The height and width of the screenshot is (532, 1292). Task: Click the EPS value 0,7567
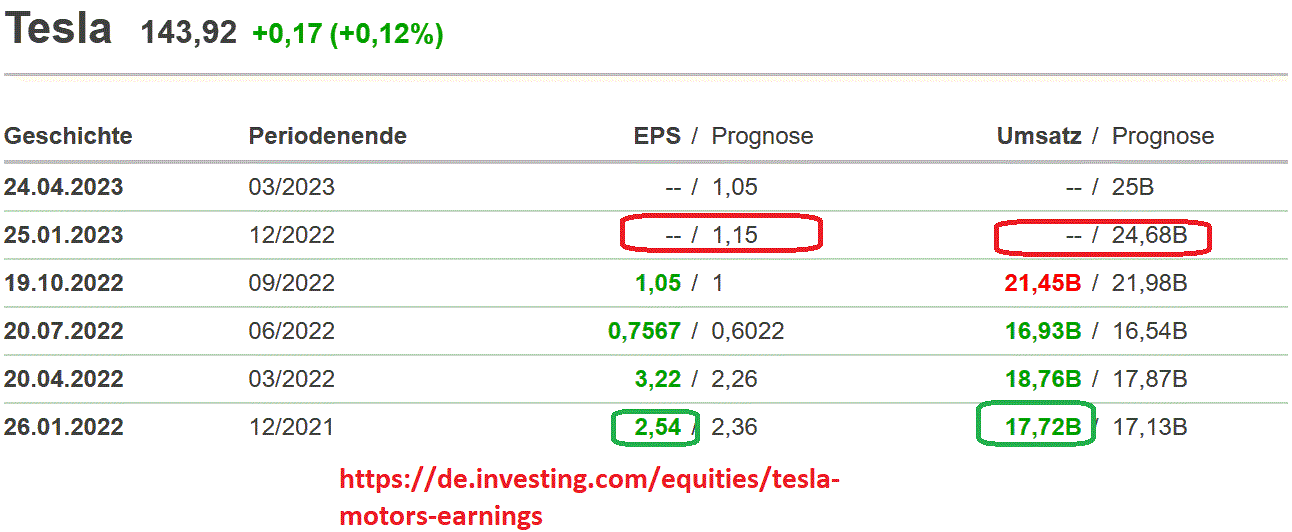(x=644, y=331)
